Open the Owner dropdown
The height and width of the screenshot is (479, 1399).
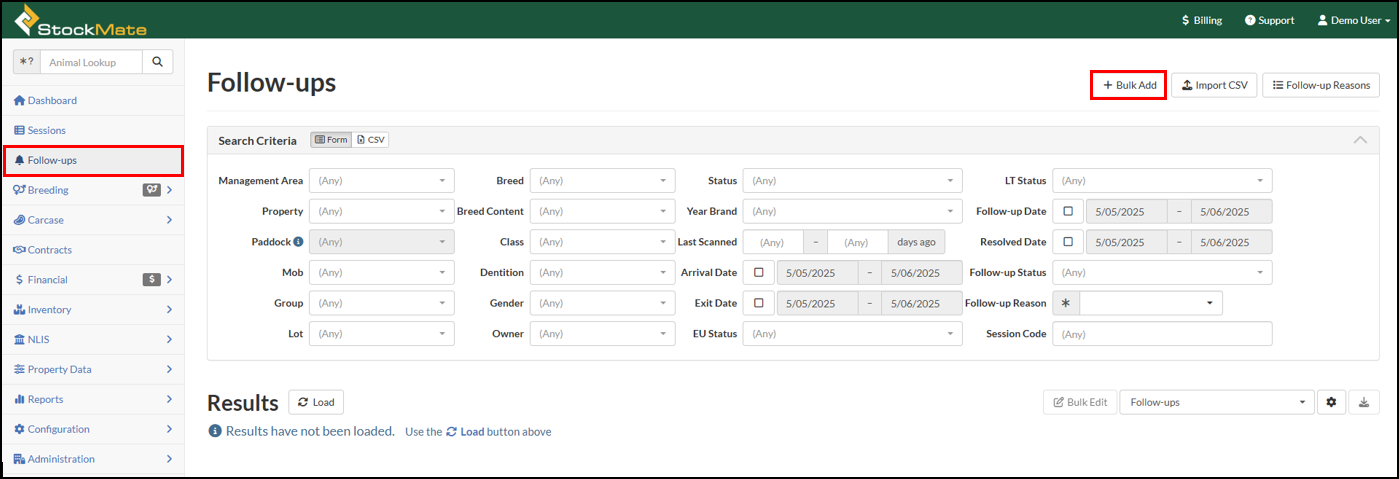click(602, 334)
